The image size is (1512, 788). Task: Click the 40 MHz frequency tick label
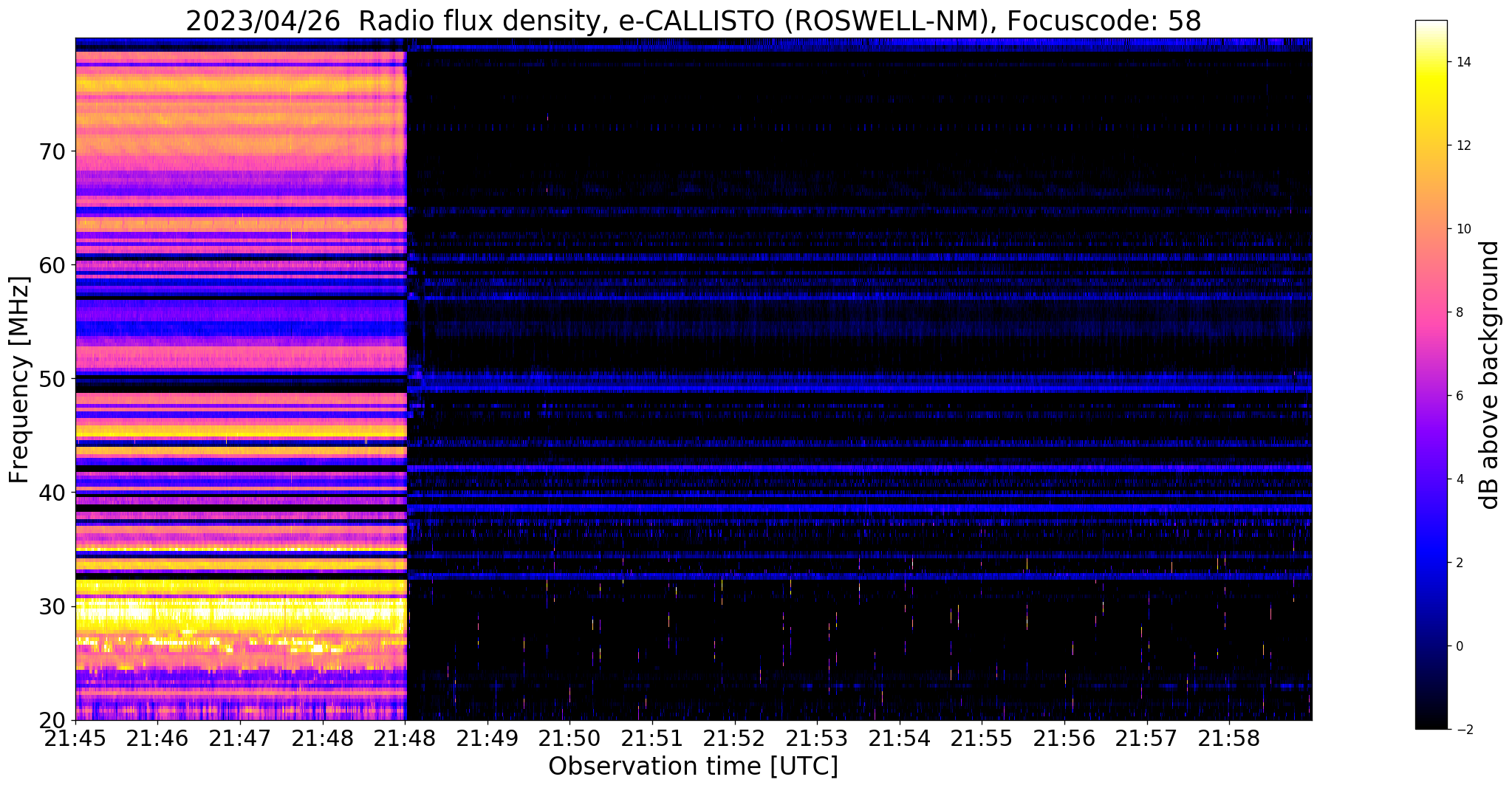tap(51, 493)
